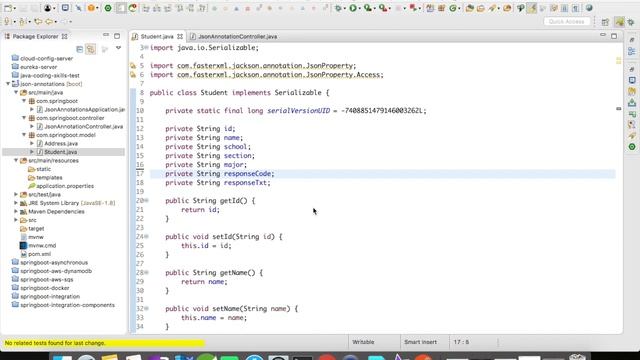Click the New Java Class green C icon
Screen dimensions: 640x360
coord(452,8)
